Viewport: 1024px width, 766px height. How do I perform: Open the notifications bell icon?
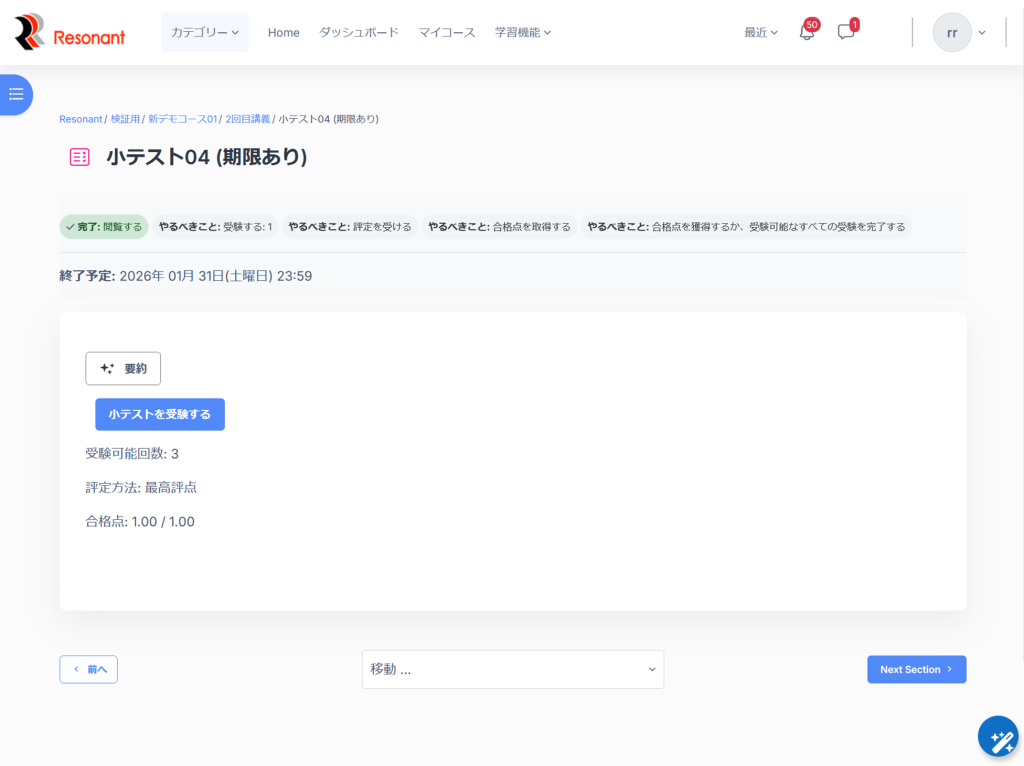[x=807, y=32]
